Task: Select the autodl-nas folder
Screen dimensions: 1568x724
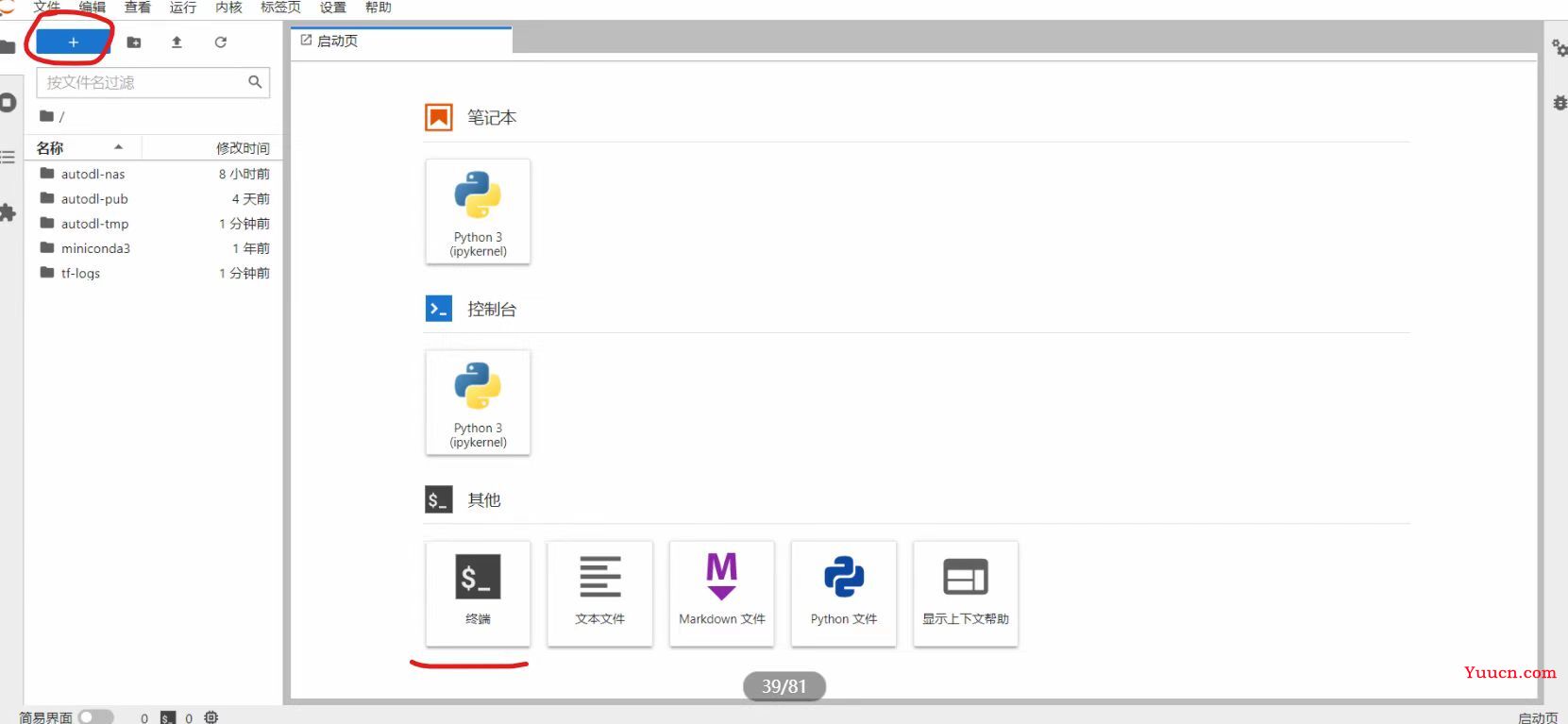Action: coord(153,174)
